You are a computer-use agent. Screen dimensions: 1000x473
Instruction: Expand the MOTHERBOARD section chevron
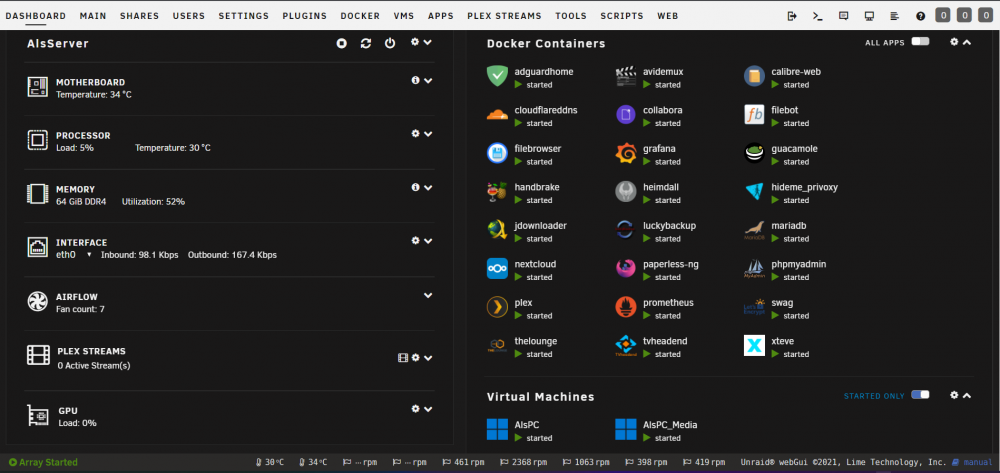[428, 81]
